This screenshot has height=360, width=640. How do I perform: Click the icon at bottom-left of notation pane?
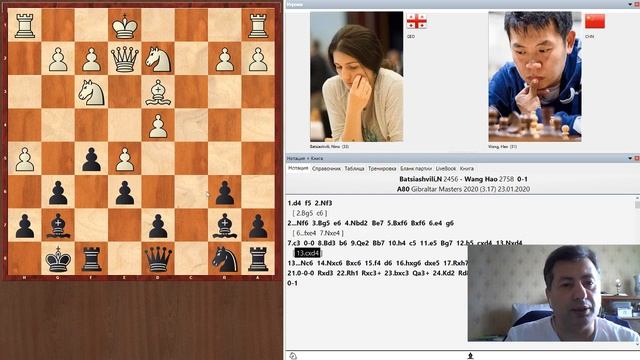point(293,356)
